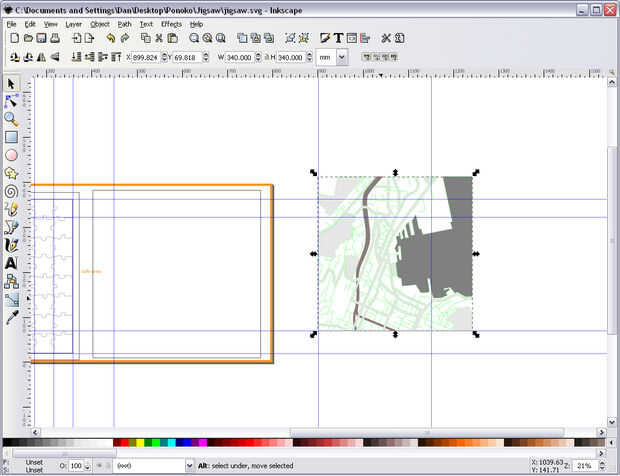The image size is (620, 476).
Task: Select the Node edit tool
Action: click(x=11, y=101)
